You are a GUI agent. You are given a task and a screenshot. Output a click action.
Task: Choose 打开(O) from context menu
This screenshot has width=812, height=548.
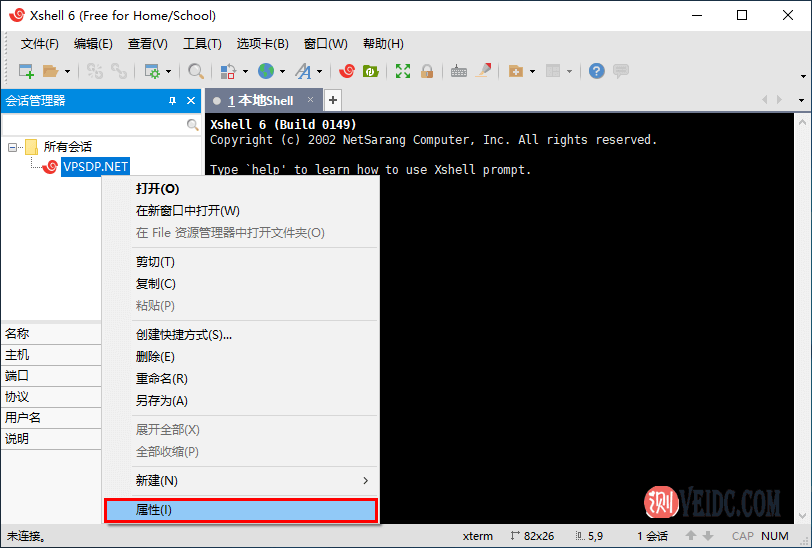click(x=241, y=189)
